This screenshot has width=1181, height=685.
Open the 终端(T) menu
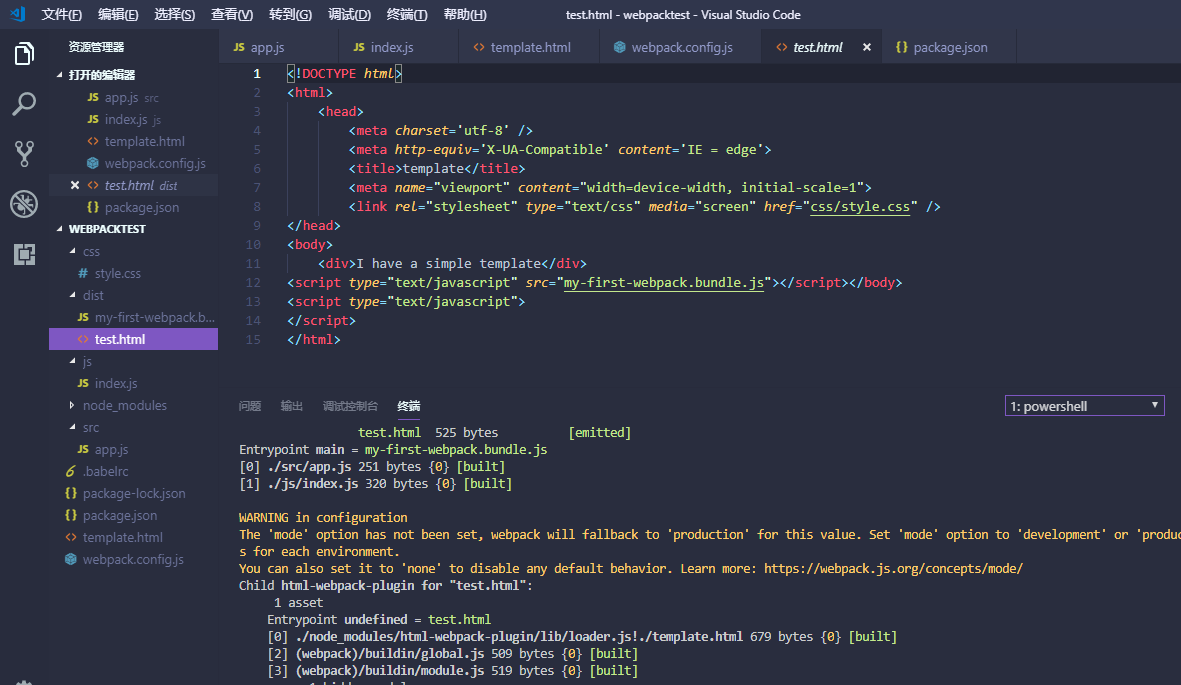point(407,14)
